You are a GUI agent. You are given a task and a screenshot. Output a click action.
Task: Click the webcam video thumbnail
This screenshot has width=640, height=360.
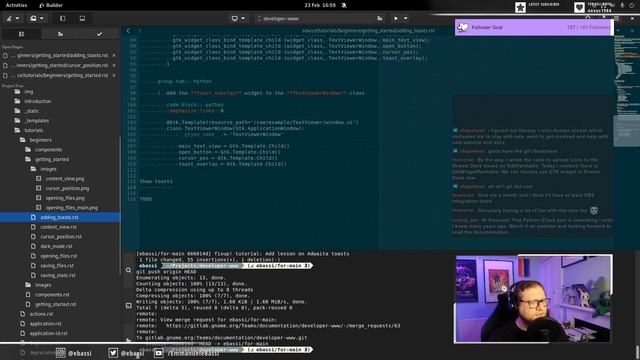tap(533, 299)
